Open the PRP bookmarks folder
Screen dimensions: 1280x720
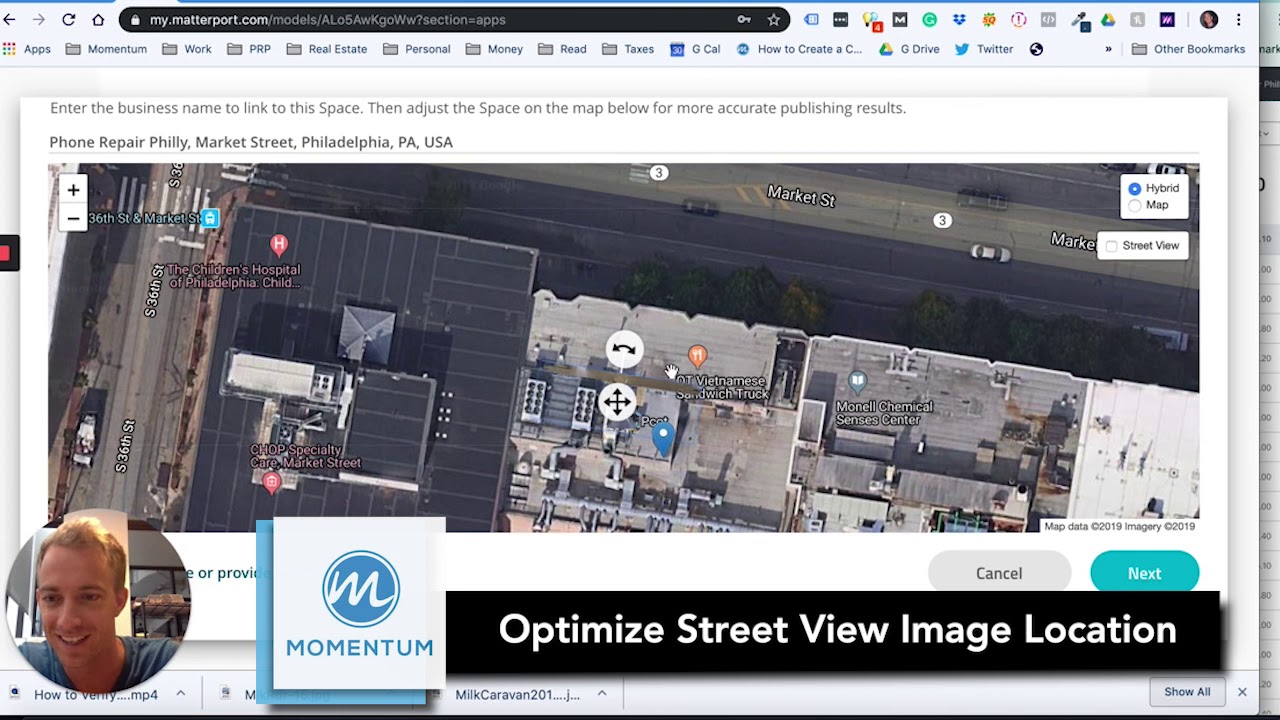[x=248, y=49]
